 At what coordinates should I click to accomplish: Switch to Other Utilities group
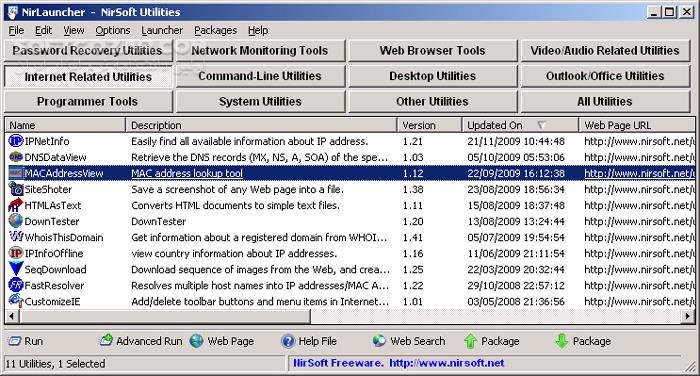(433, 101)
